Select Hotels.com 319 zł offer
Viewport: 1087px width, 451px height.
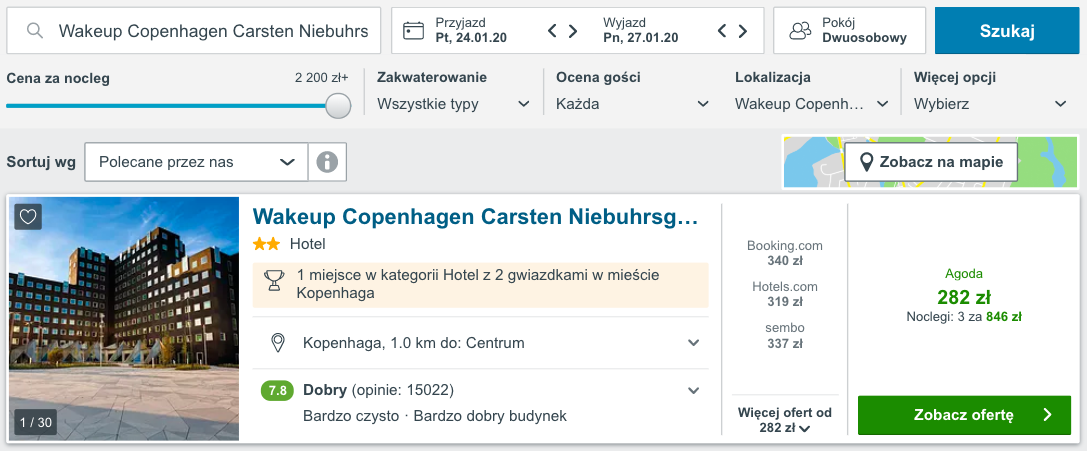point(785,294)
